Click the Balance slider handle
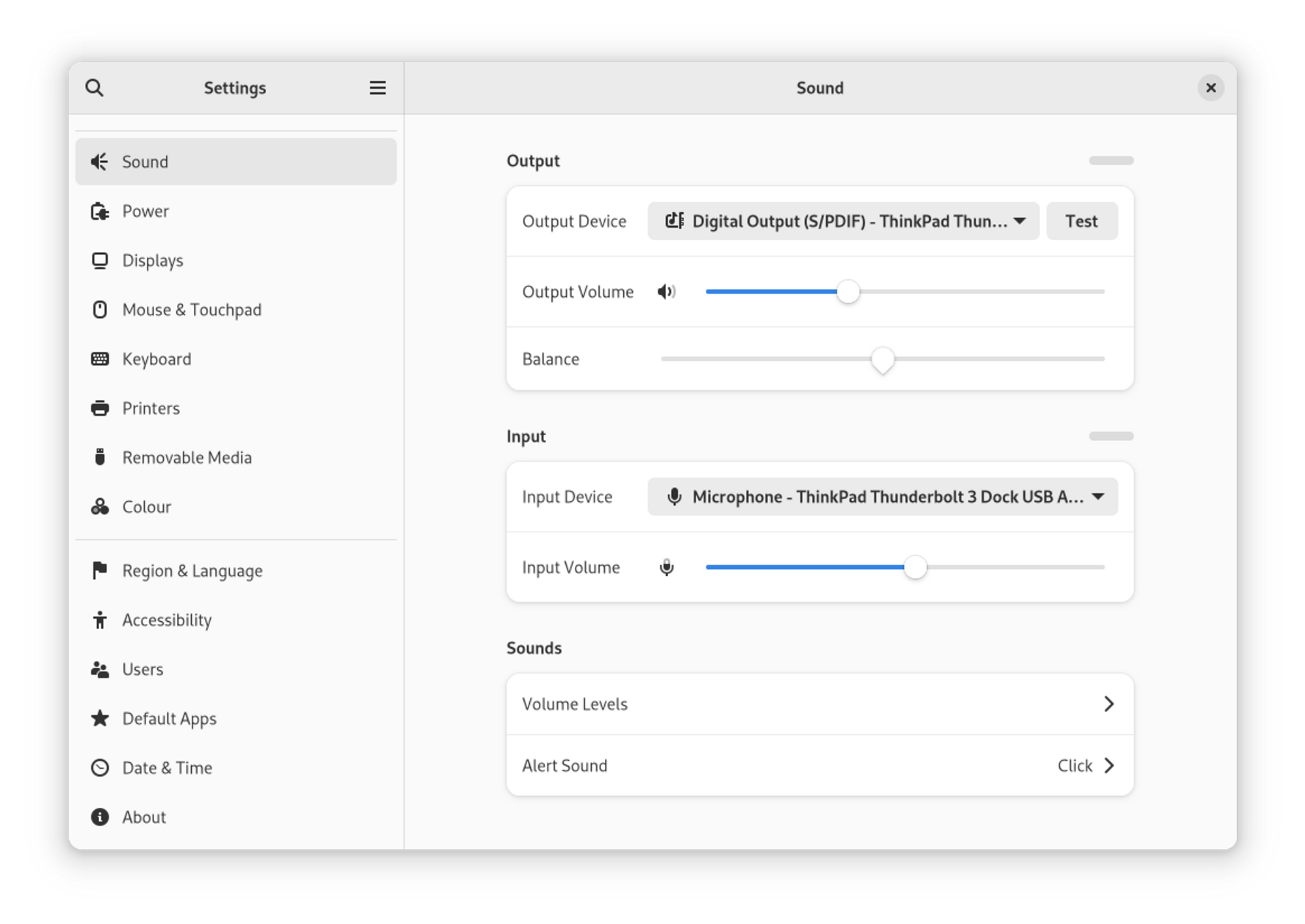The image size is (1305, 924). tap(882, 359)
